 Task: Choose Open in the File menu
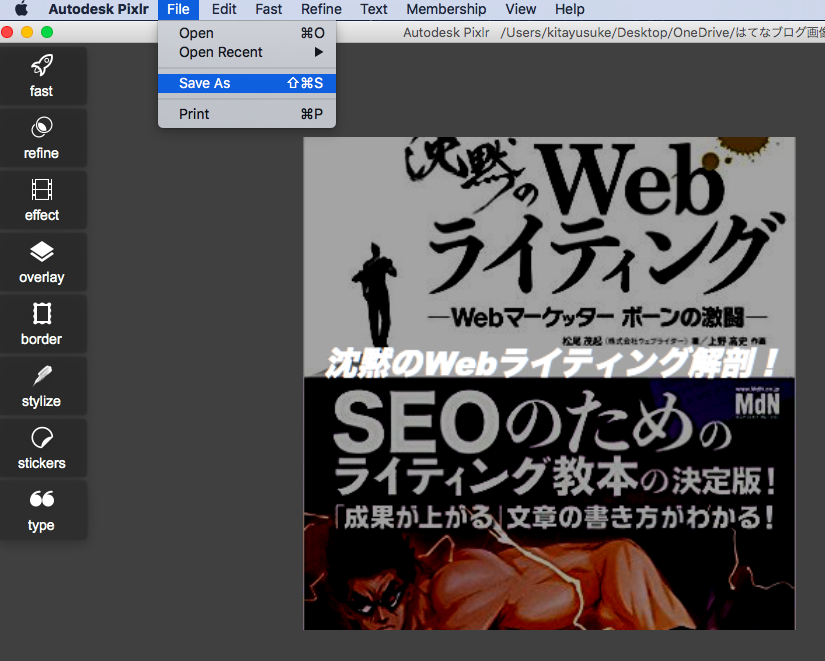247,33
